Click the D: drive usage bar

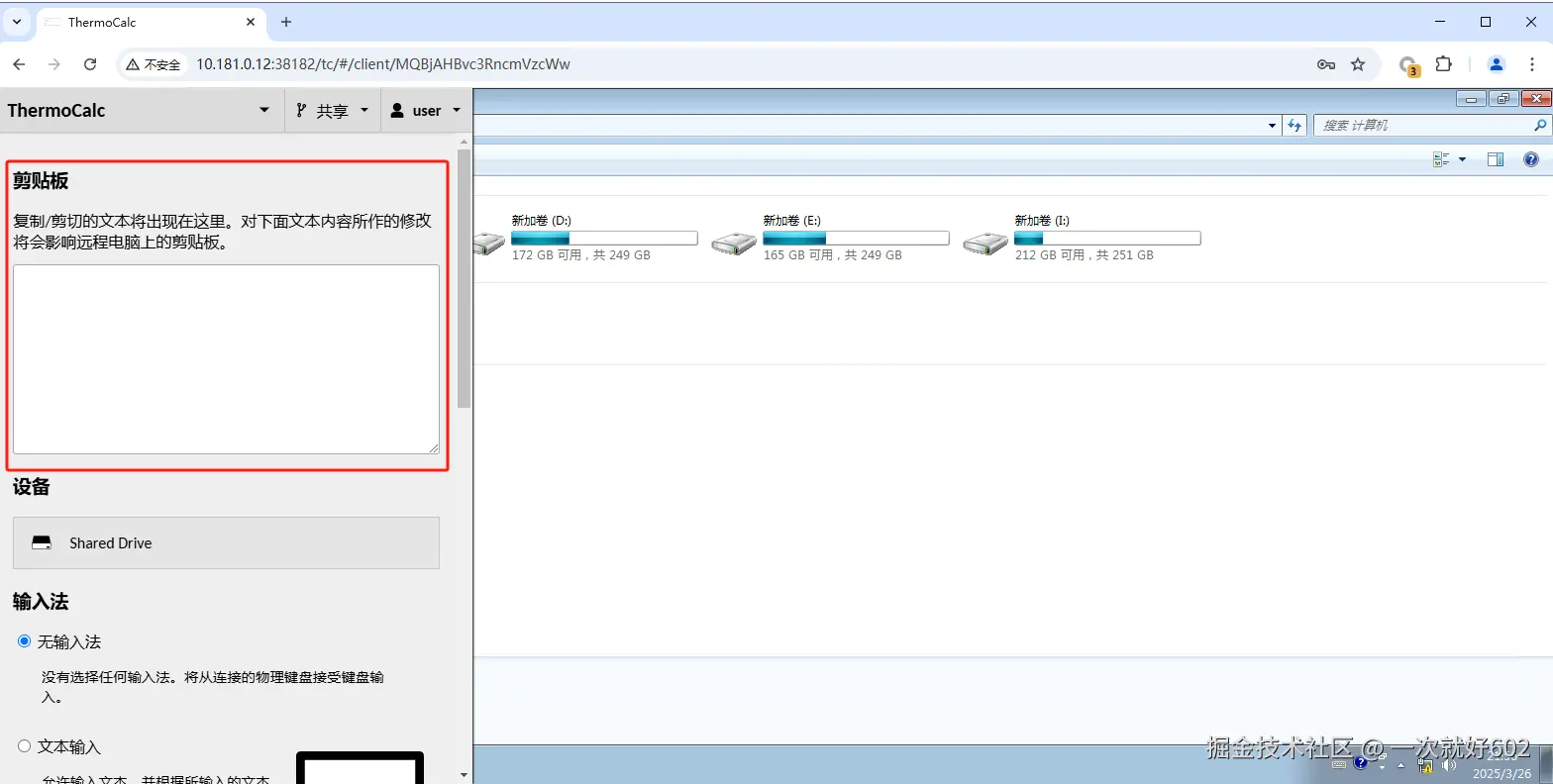pyautogui.click(x=604, y=239)
